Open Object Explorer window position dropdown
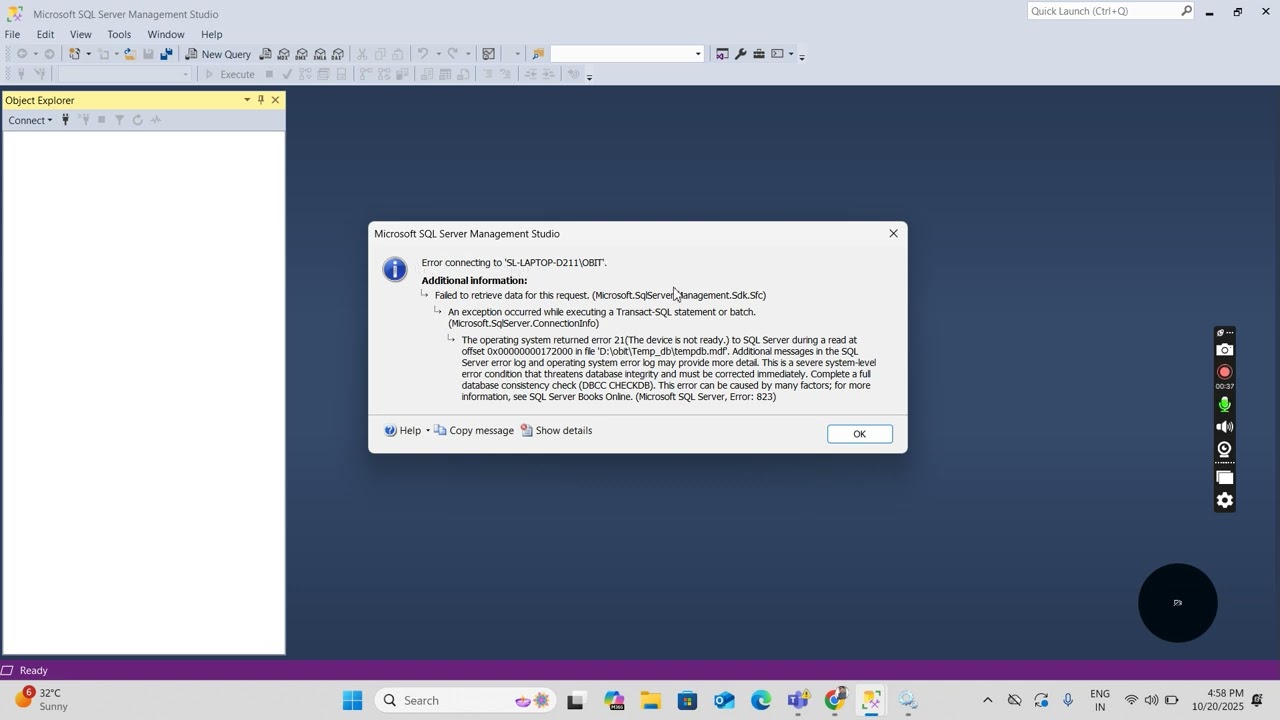1280x720 pixels. tap(247, 100)
